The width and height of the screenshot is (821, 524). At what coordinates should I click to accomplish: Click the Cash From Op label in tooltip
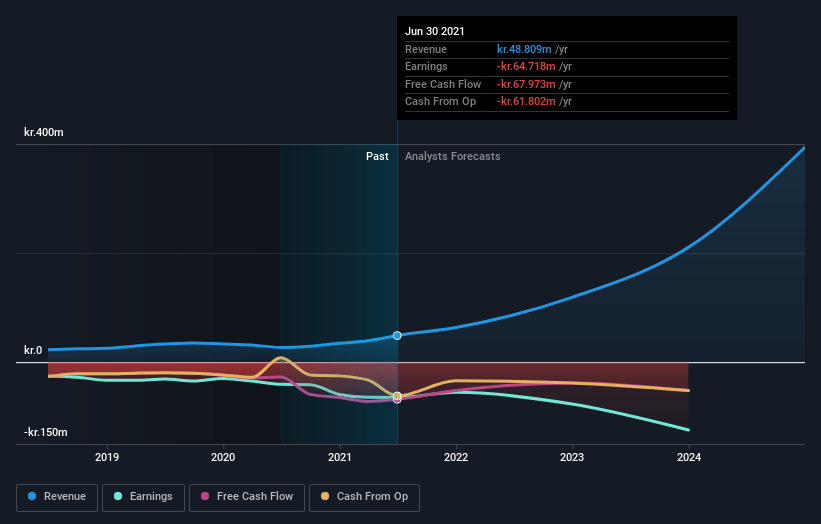440,102
